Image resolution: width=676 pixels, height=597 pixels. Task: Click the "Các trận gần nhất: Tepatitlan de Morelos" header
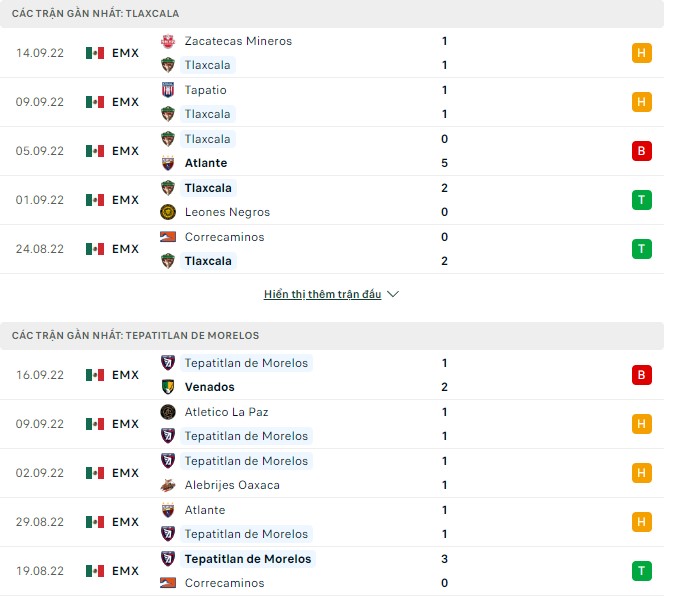click(136, 335)
